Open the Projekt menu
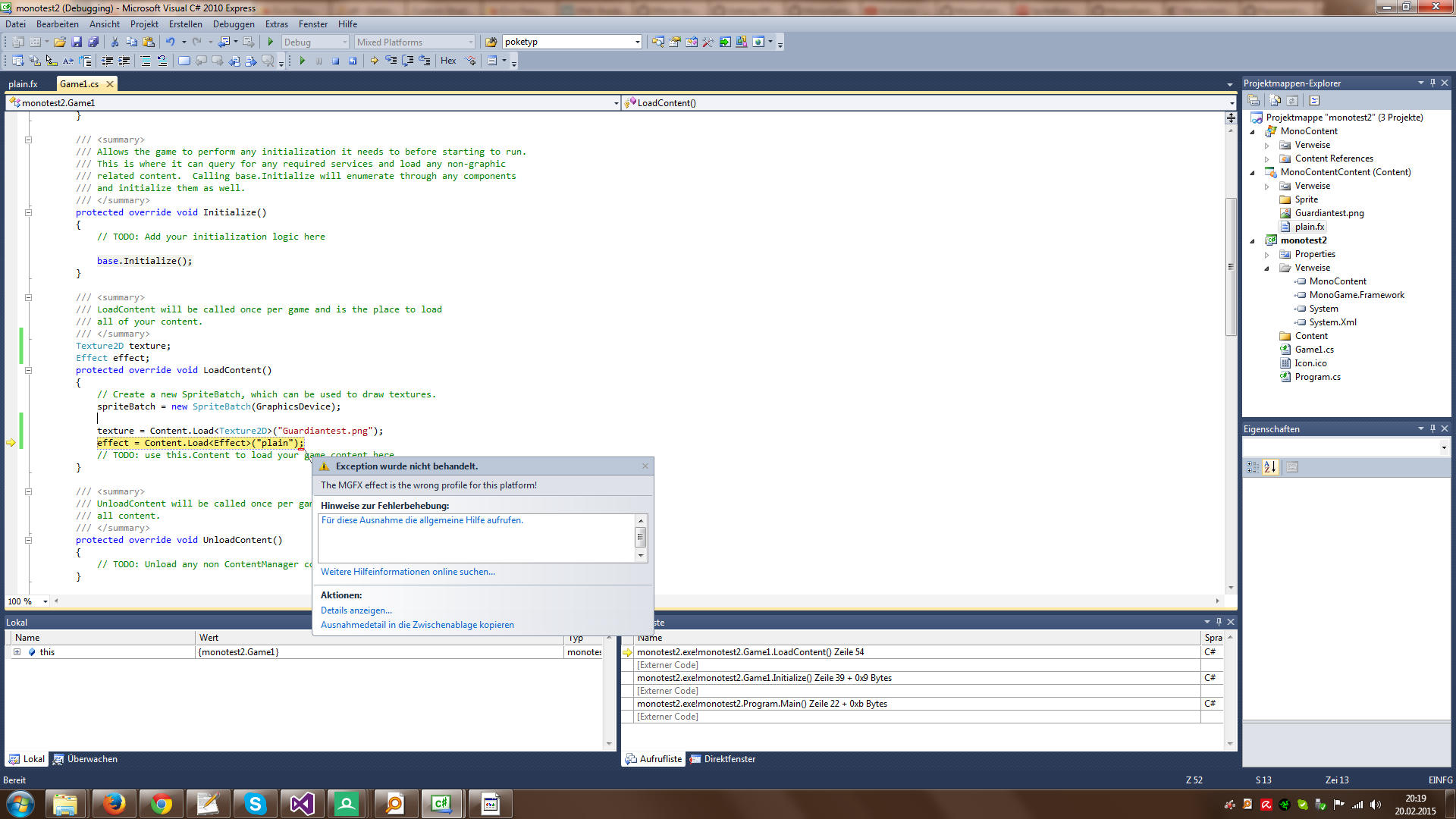1456x819 pixels. [x=144, y=24]
